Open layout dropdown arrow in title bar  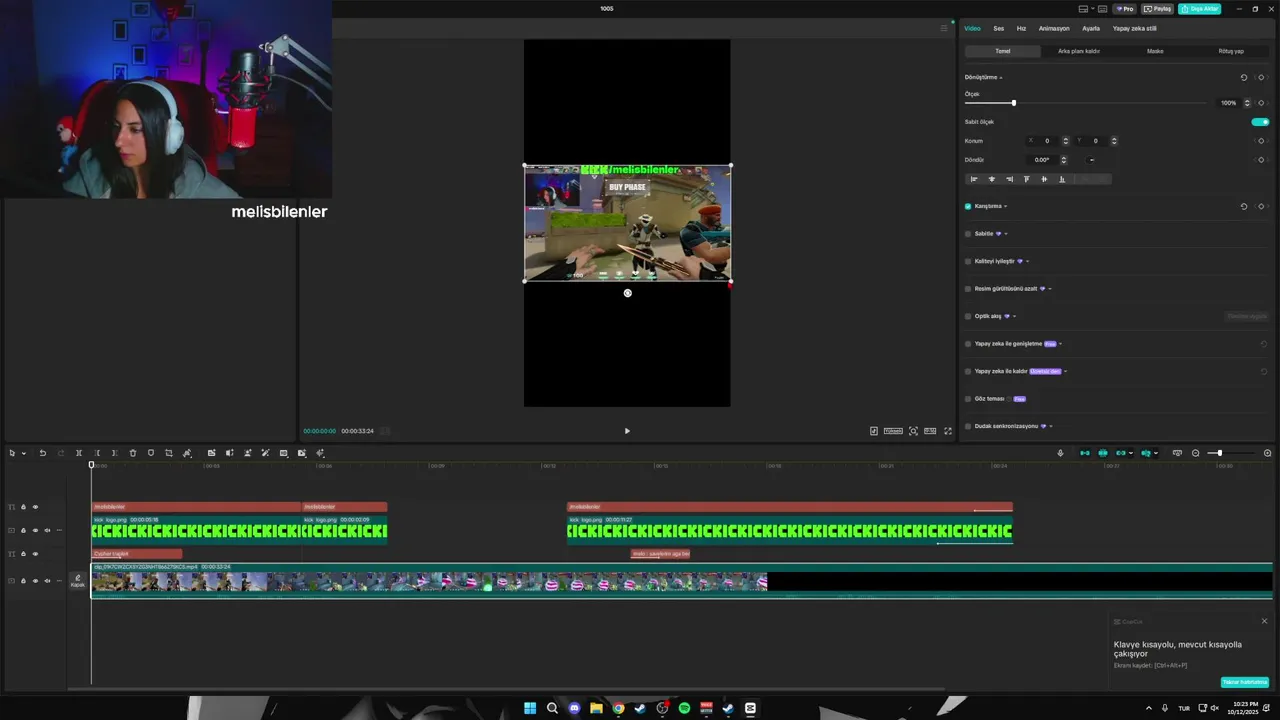tap(1093, 8)
